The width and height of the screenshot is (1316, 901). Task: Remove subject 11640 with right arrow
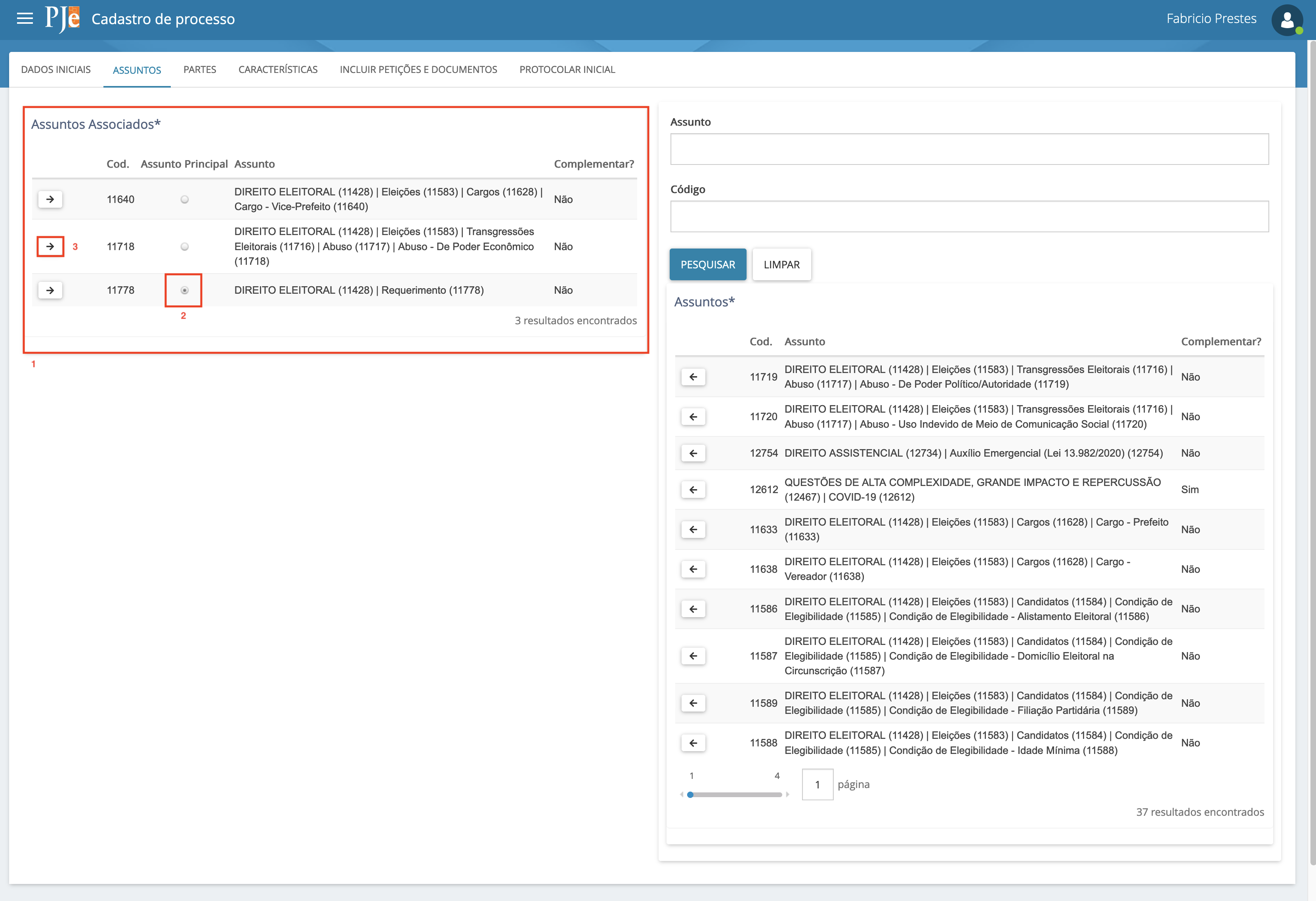pos(50,199)
